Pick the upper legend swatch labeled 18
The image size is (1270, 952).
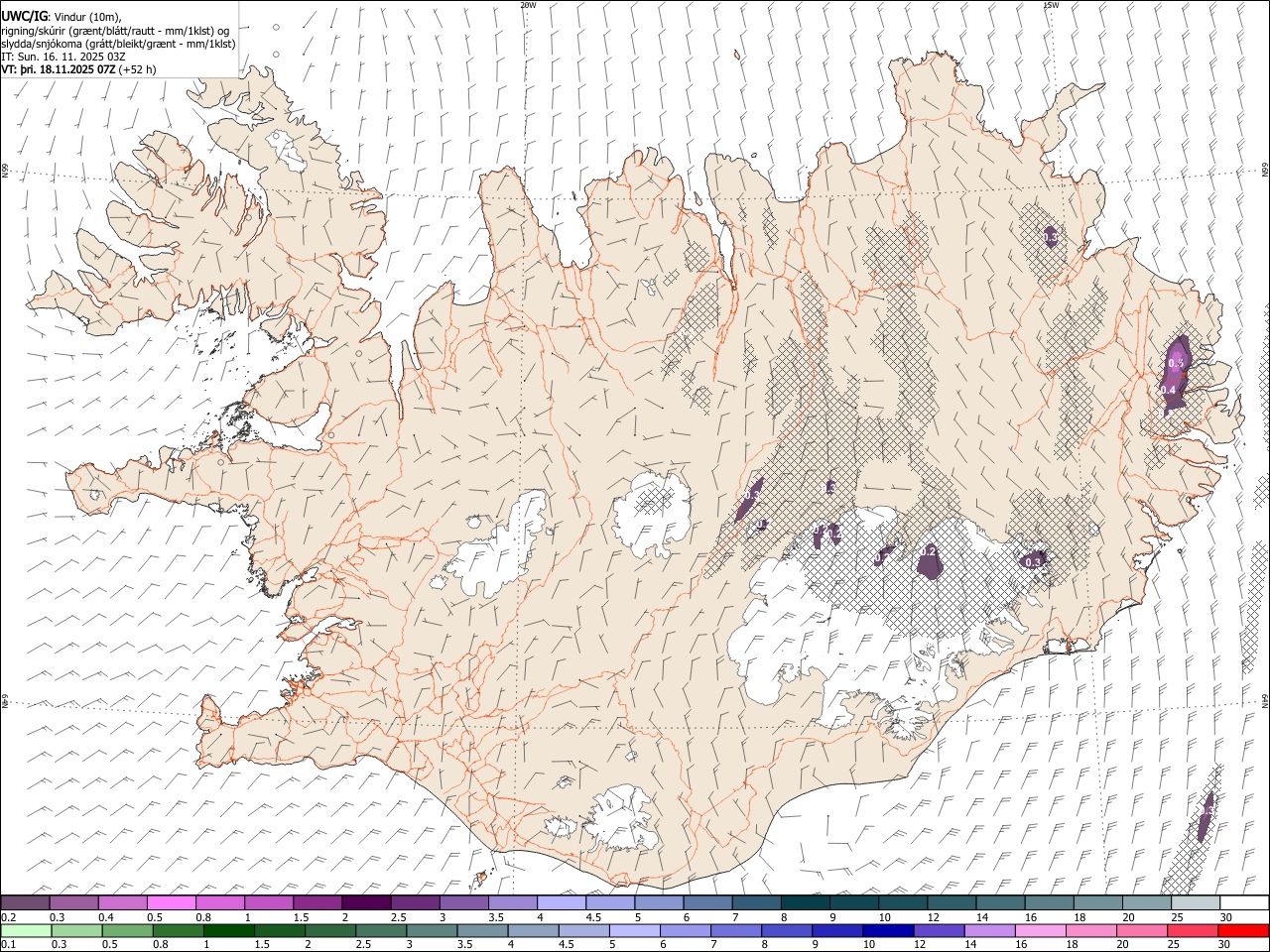click(x=1098, y=903)
